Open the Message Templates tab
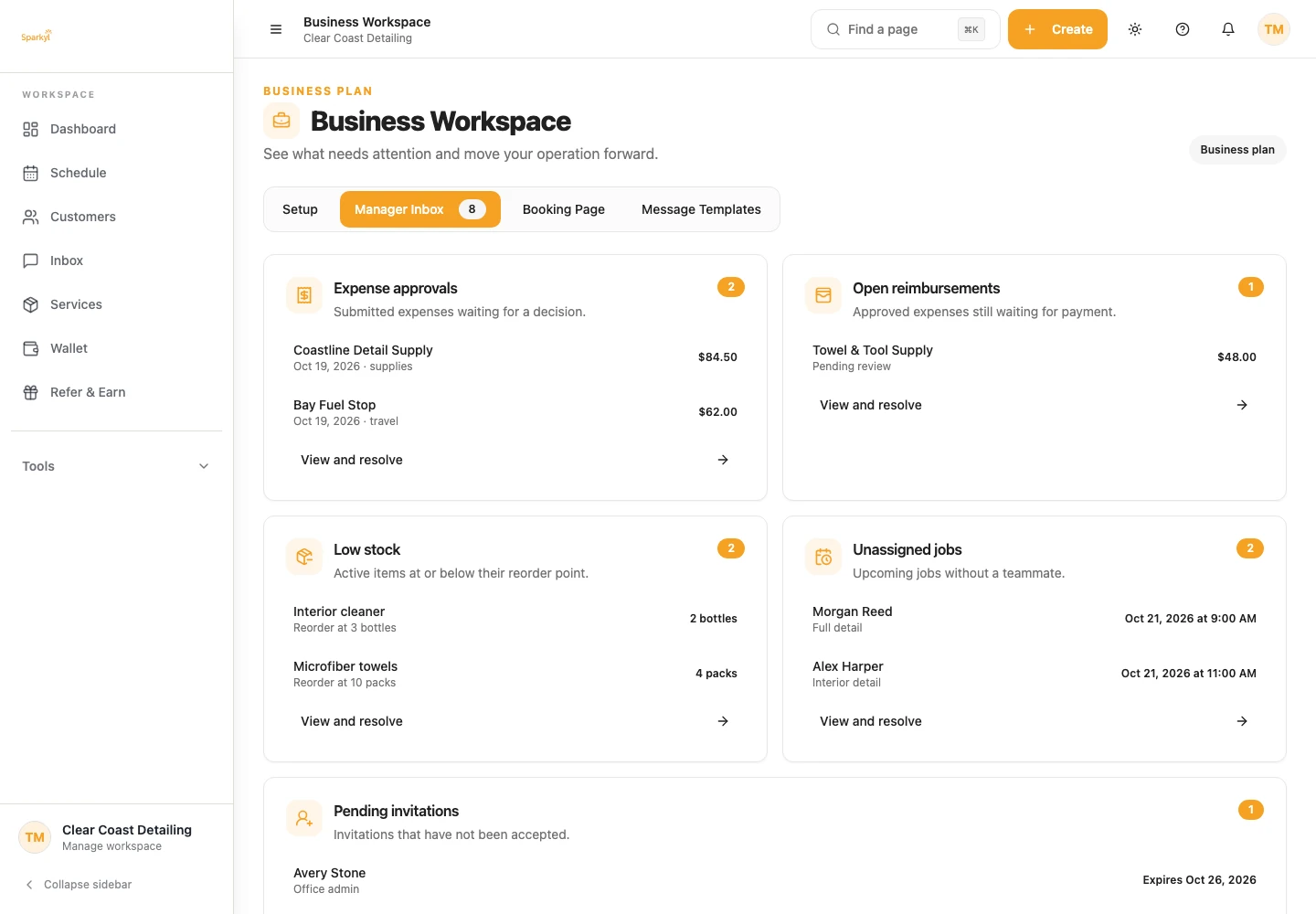Screen dimensions: 1316x914 pyautogui.click(x=701, y=209)
